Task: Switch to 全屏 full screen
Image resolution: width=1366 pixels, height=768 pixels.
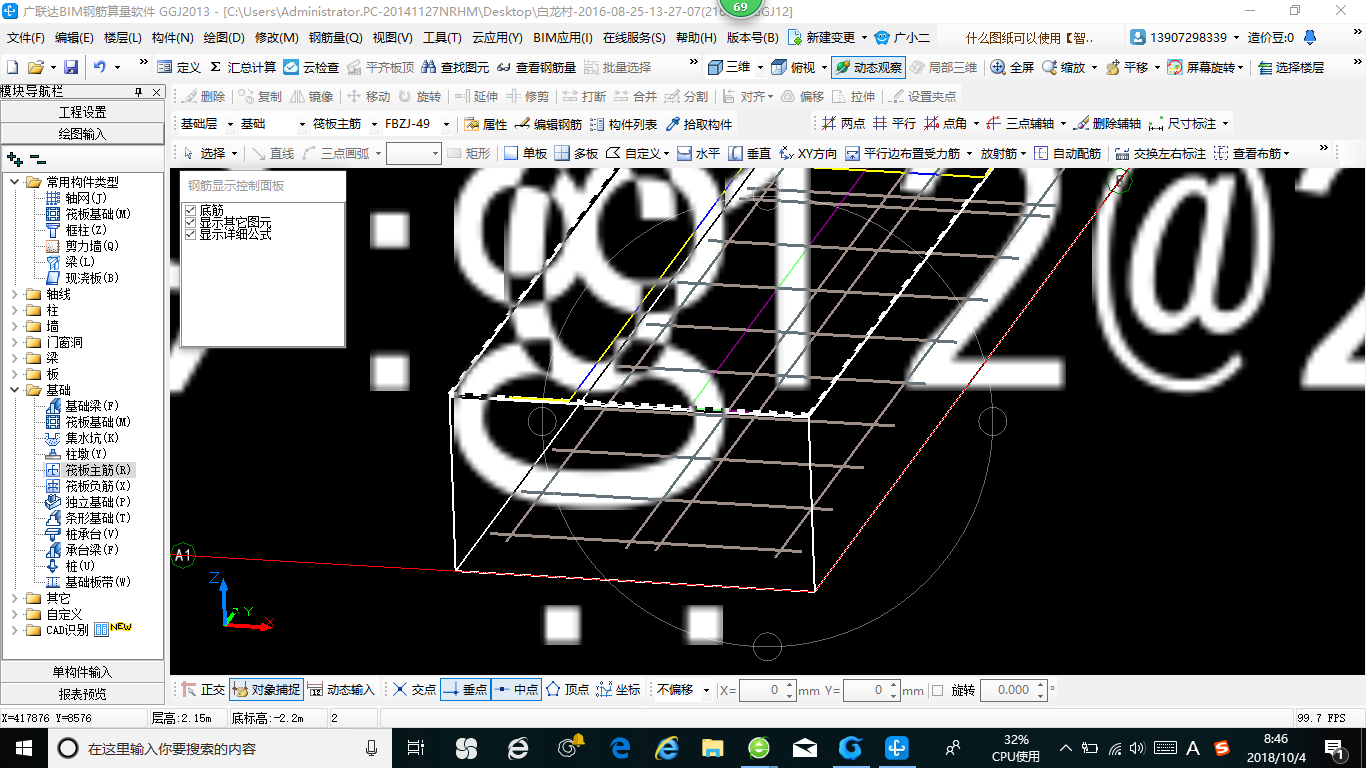Action: (1013, 67)
